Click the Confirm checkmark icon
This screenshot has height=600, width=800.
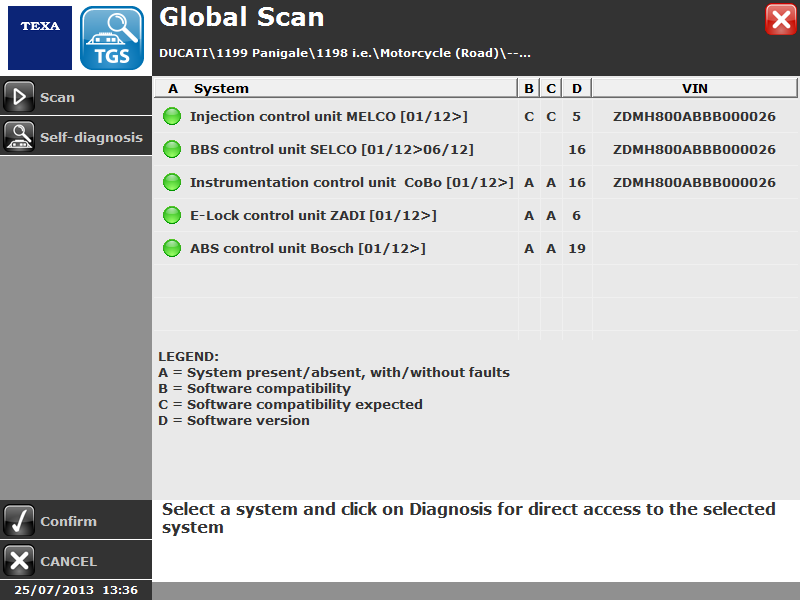pos(19,520)
